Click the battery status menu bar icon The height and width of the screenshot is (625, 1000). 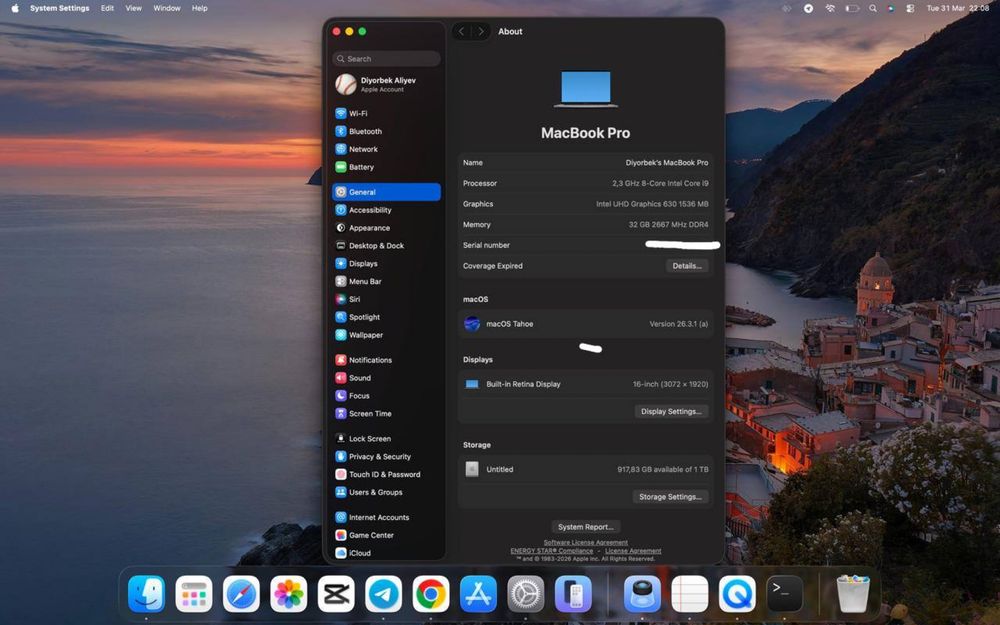point(852,8)
